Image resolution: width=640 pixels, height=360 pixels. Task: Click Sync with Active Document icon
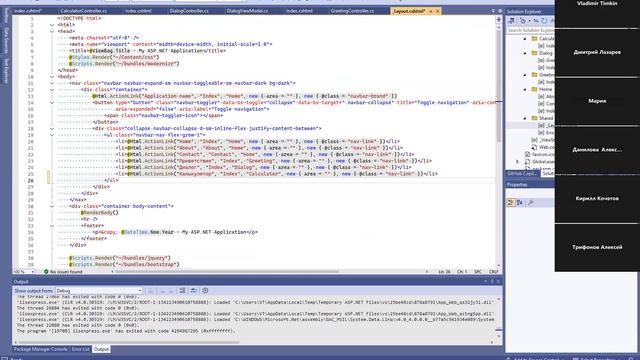point(536,20)
